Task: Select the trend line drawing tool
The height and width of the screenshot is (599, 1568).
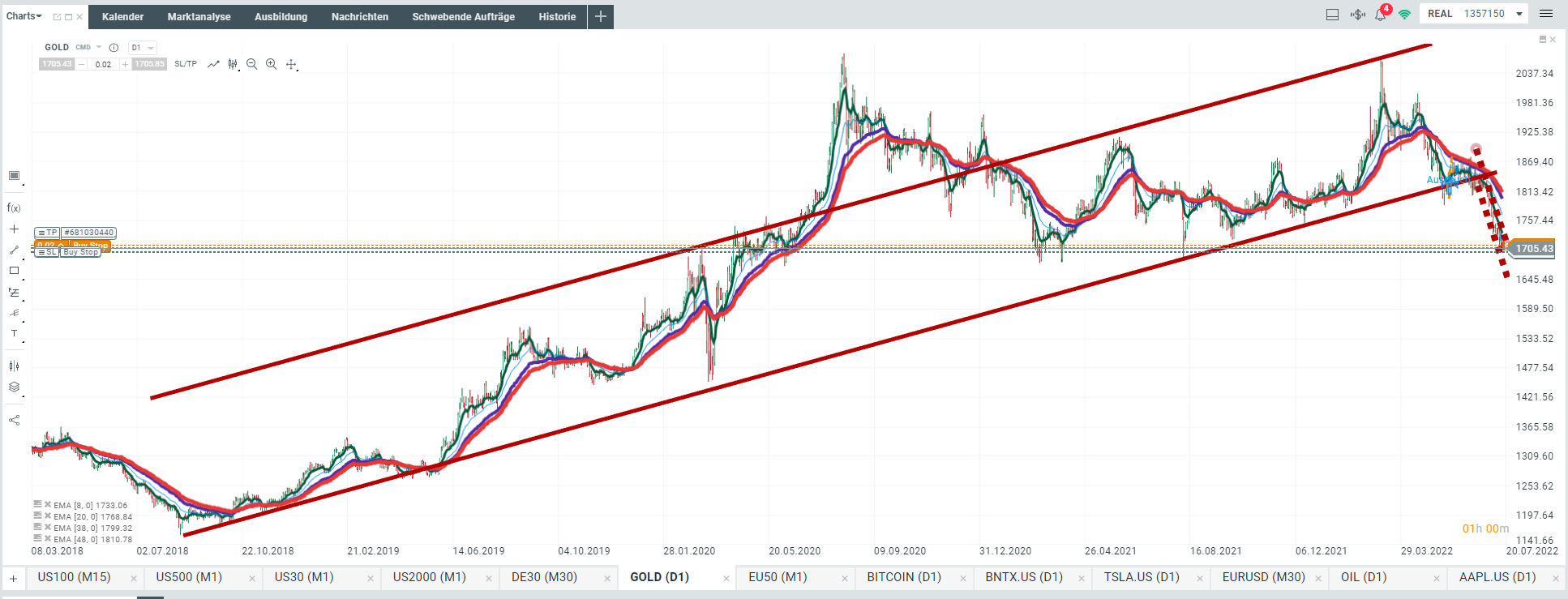Action: 14,250
